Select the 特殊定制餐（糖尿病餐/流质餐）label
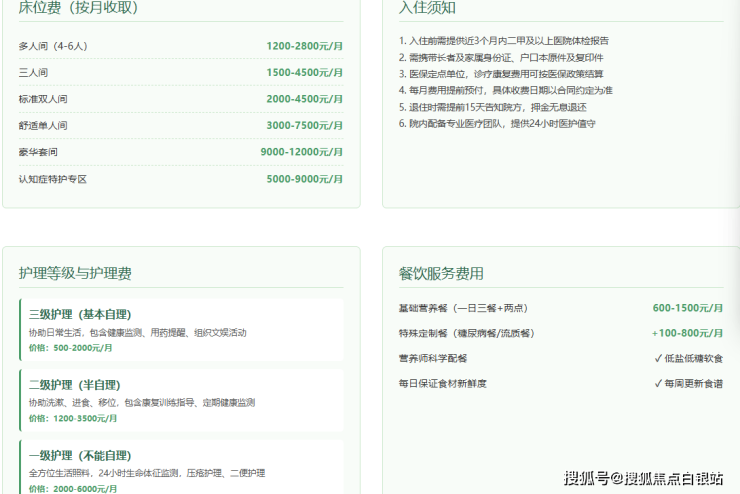This screenshot has height=494, width=740. [467, 334]
